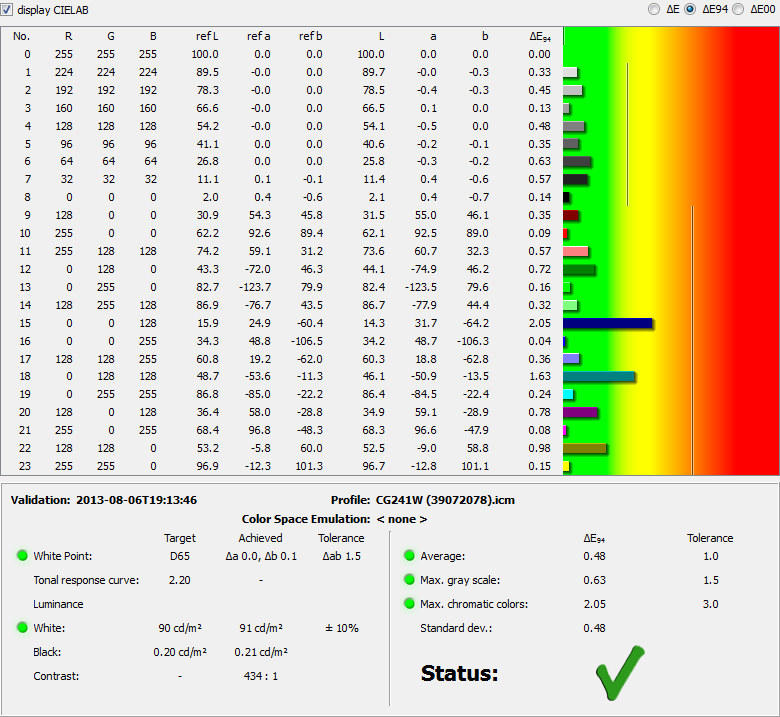
Task: Click the ref a value -123.7
Action: tap(255, 287)
